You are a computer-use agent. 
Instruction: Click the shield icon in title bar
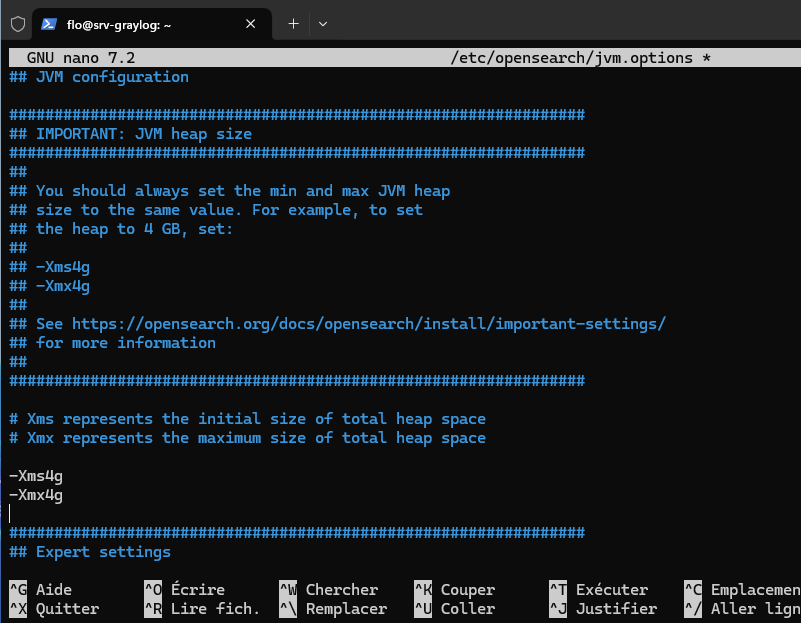(x=17, y=23)
